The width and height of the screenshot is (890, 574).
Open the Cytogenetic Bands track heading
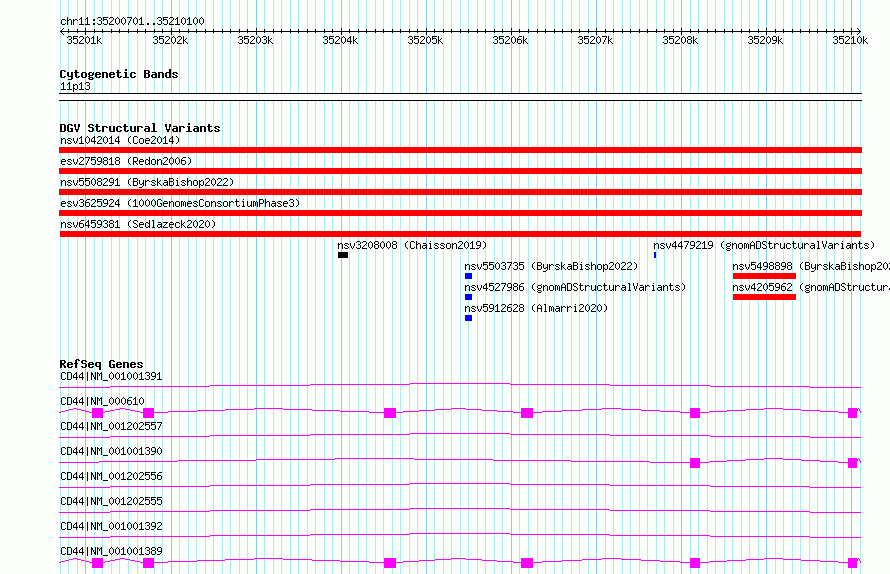tap(119, 74)
